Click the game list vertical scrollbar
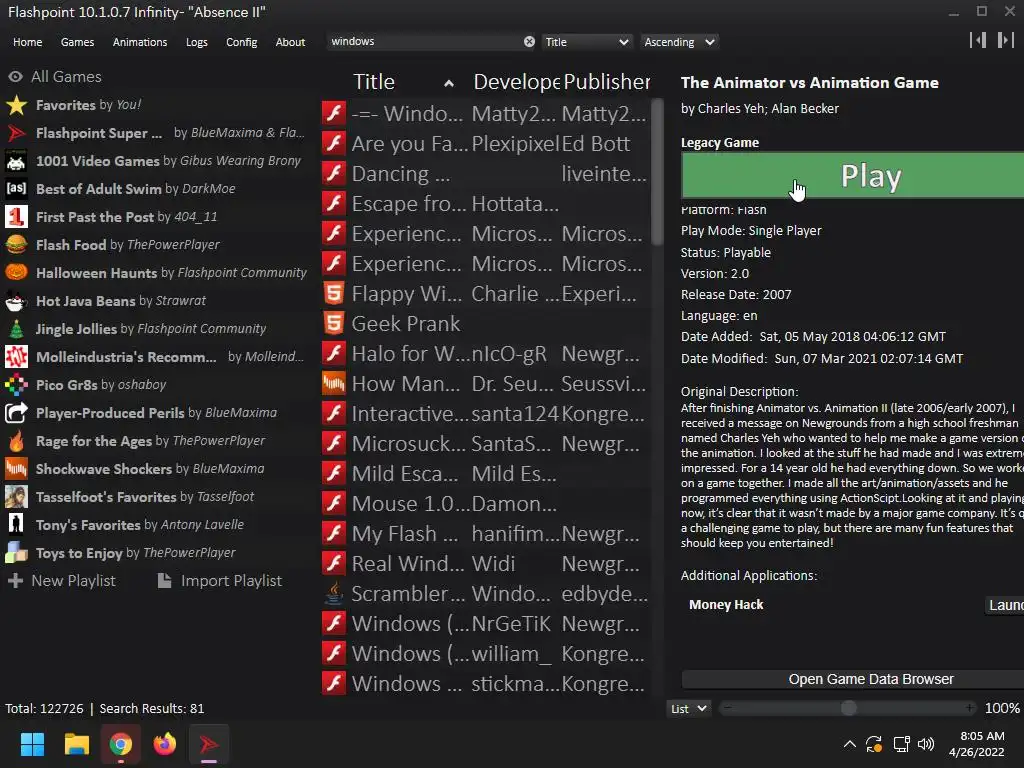 tap(657, 172)
